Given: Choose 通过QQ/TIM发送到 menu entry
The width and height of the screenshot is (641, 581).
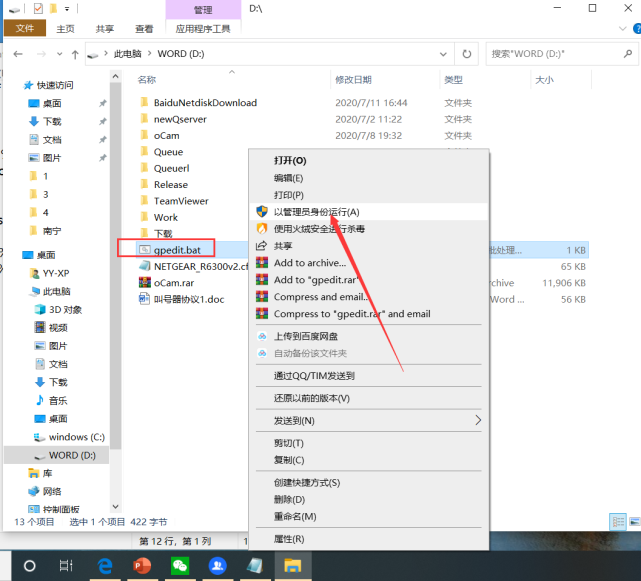Looking at the screenshot, I should point(314,376).
